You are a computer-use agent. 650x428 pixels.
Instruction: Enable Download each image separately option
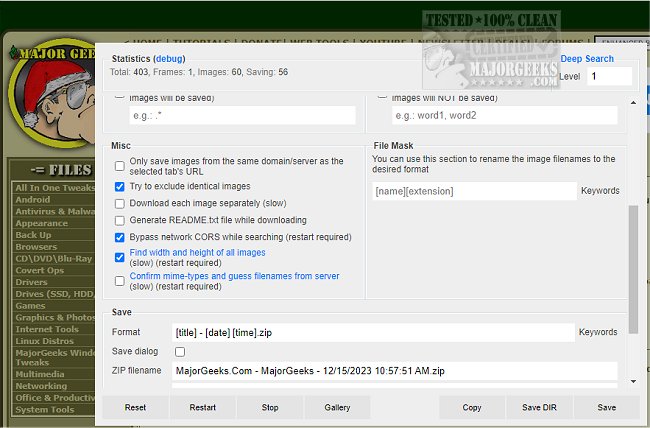point(120,204)
